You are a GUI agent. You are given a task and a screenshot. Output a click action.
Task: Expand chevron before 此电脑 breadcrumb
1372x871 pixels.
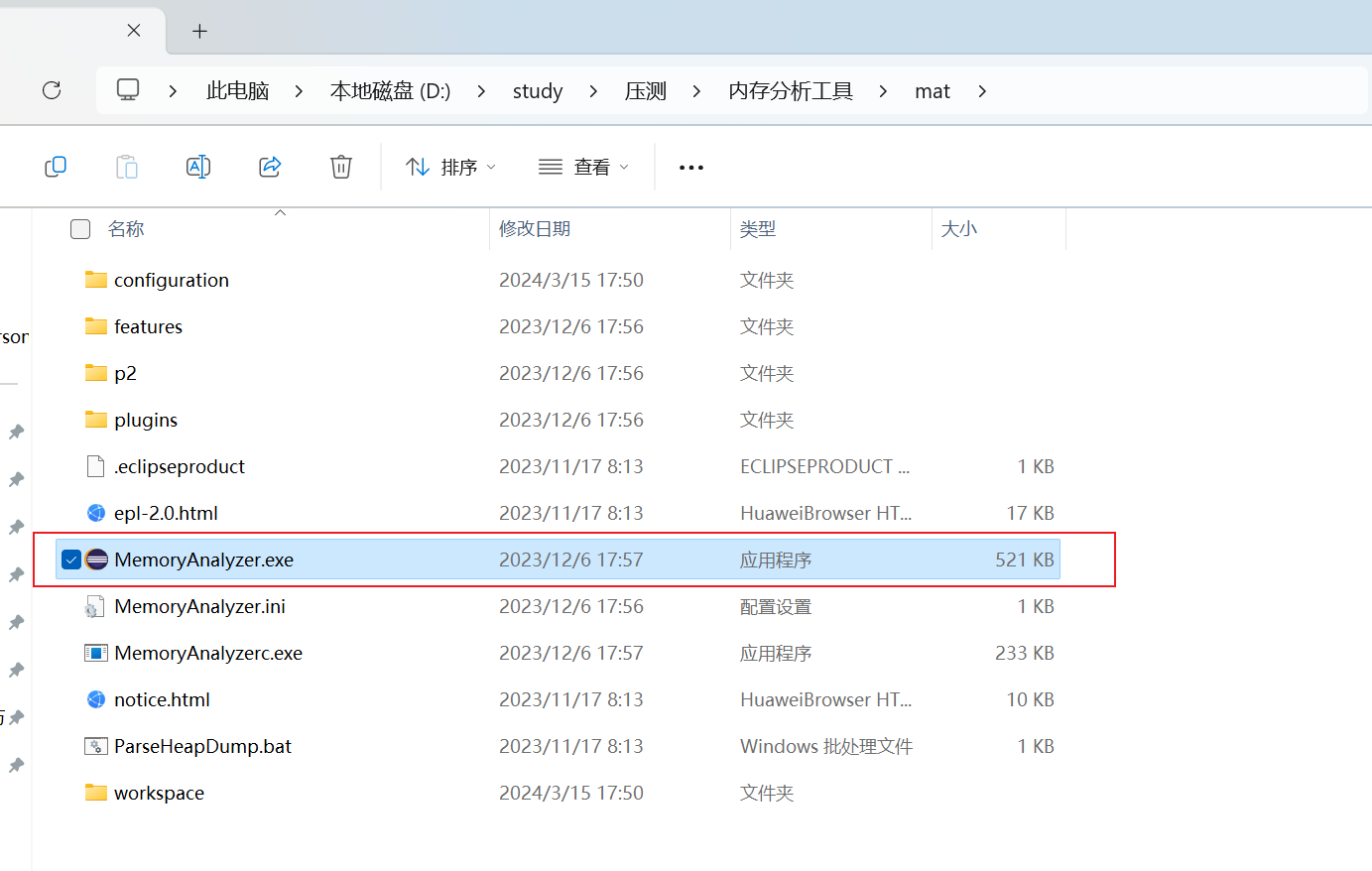173,91
